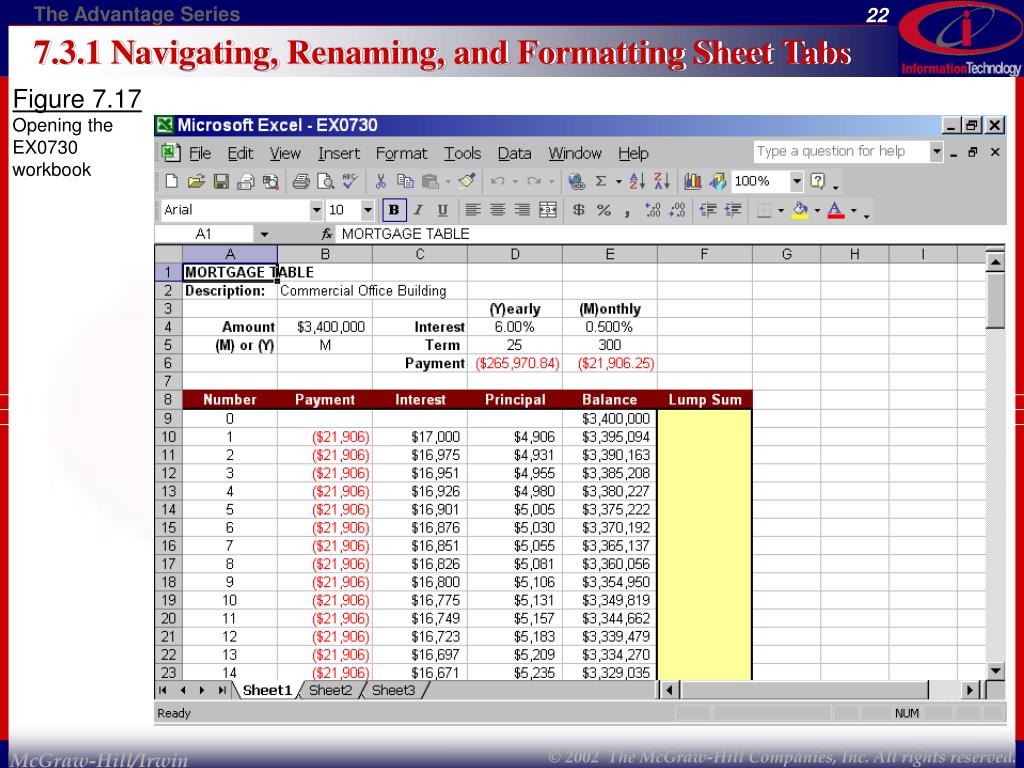1024x768 pixels.
Task: Sort descending Z to A
Action: pyautogui.click(x=662, y=182)
